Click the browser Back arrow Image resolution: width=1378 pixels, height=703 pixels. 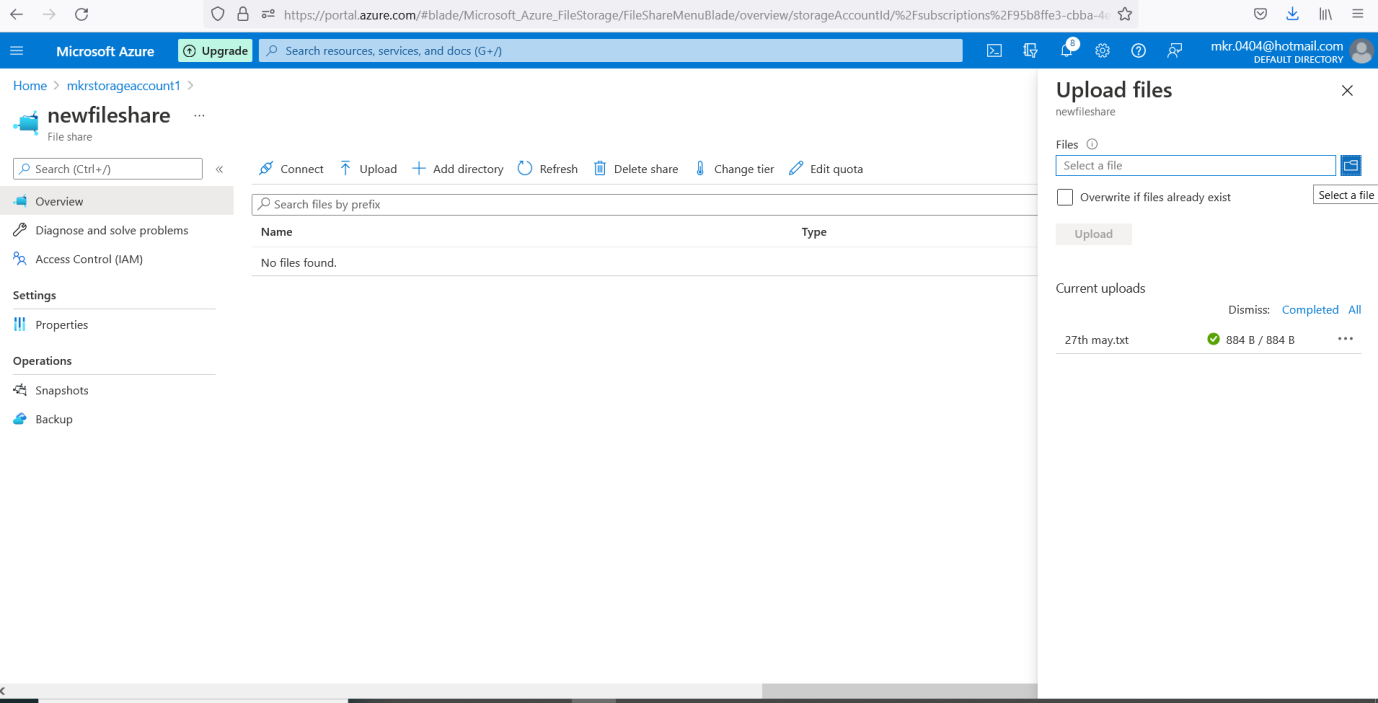[x=17, y=14]
